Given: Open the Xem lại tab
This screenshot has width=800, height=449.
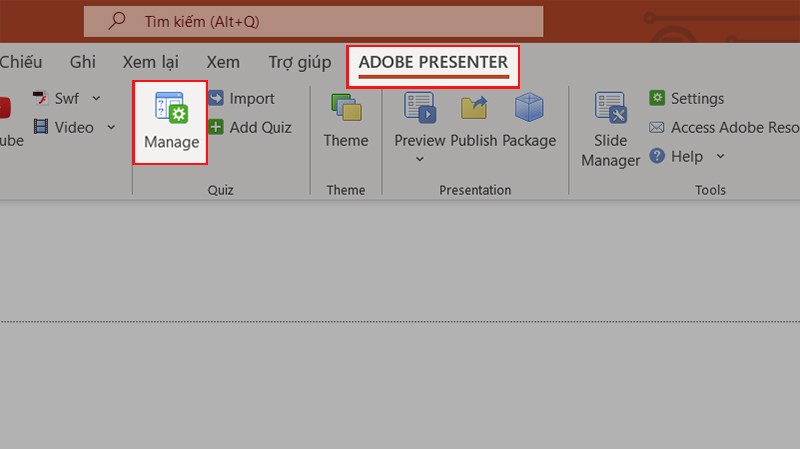Looking at the screenshot, I should [151, 62].
